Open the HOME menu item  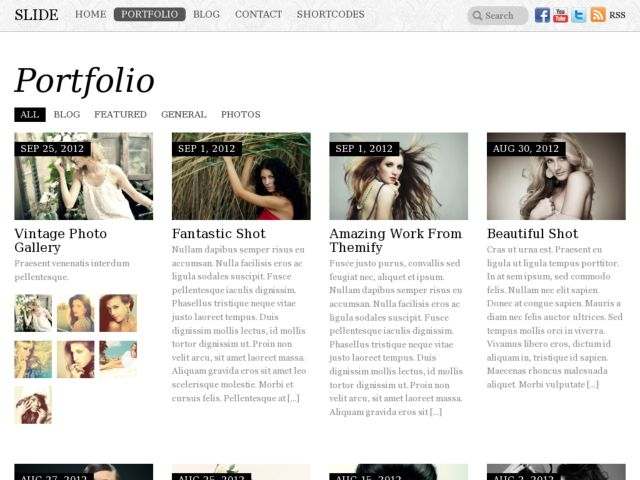[91, 14]
